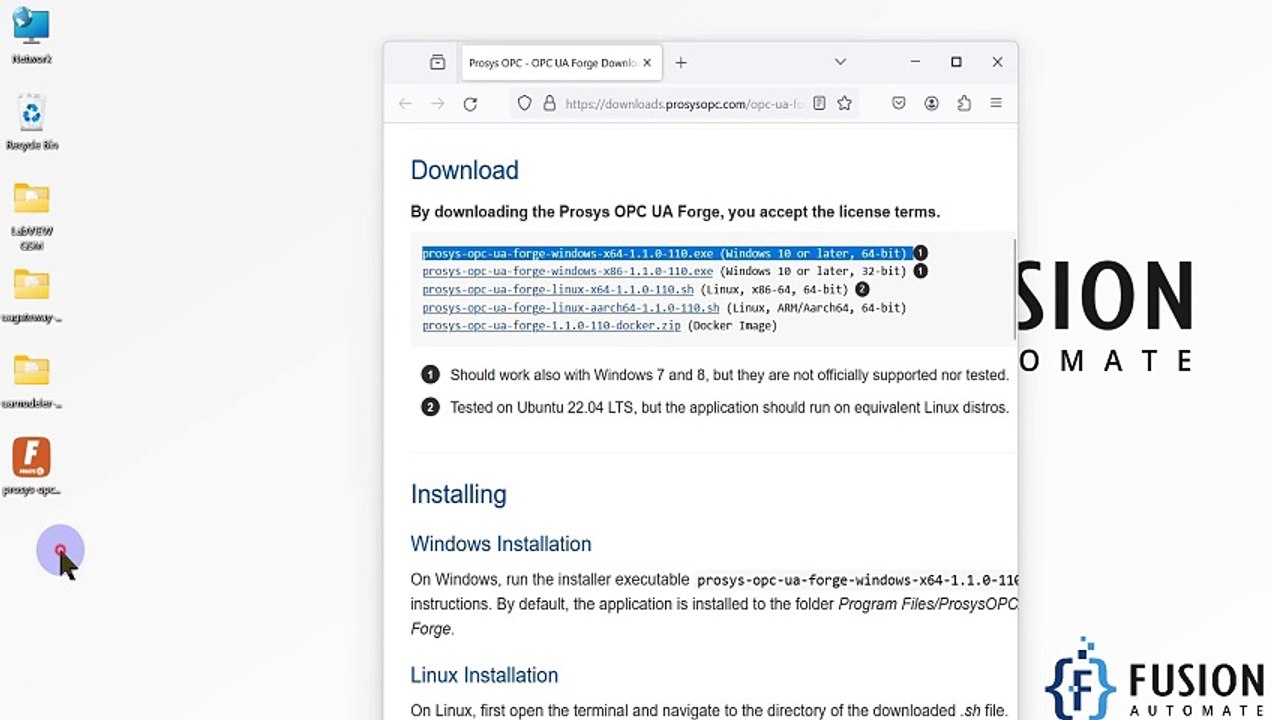Download the docker zip image
Screen dimensions: 1272x720
coord(551,326)
